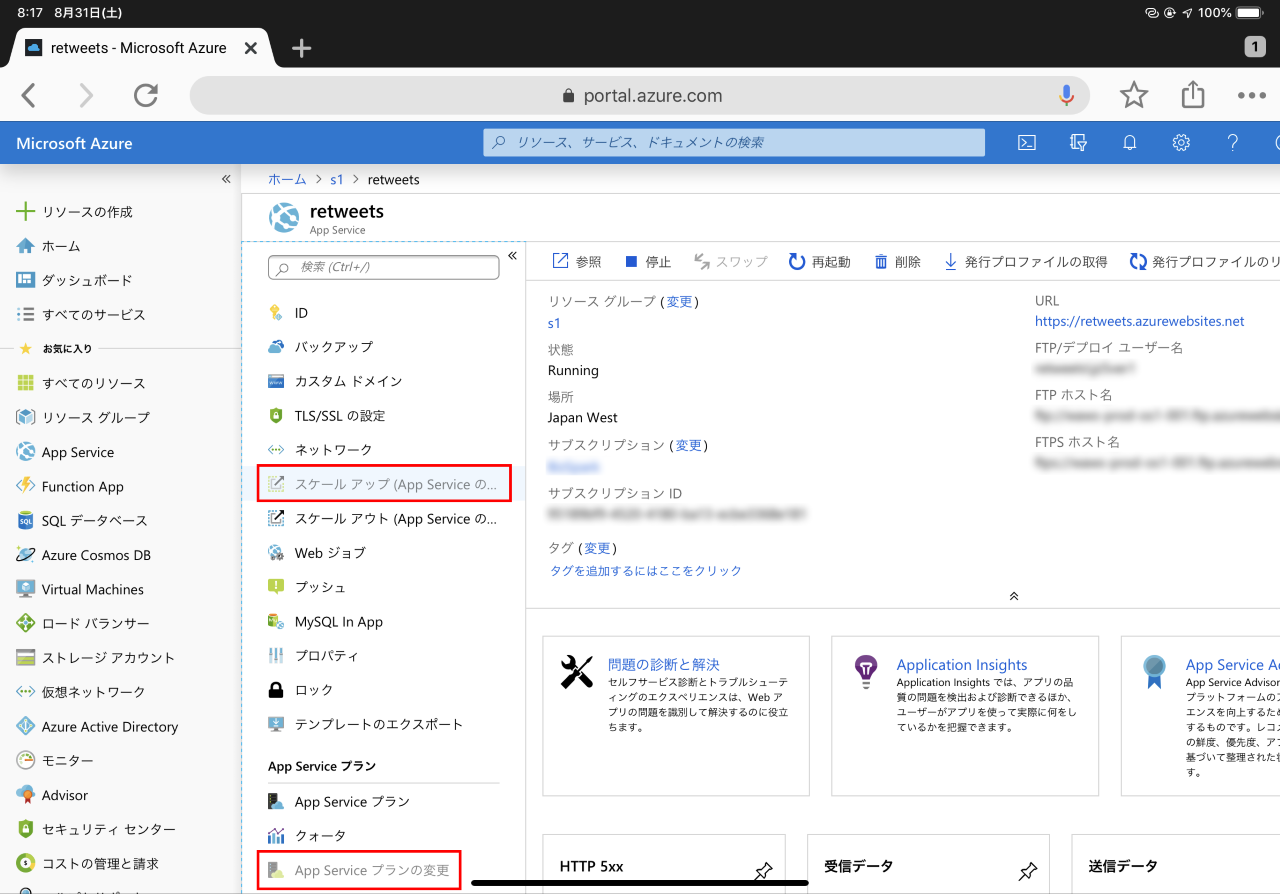Select スケール アウト menu item
The height and width of the screenshot is (894, 1280).
click(395, 519)
